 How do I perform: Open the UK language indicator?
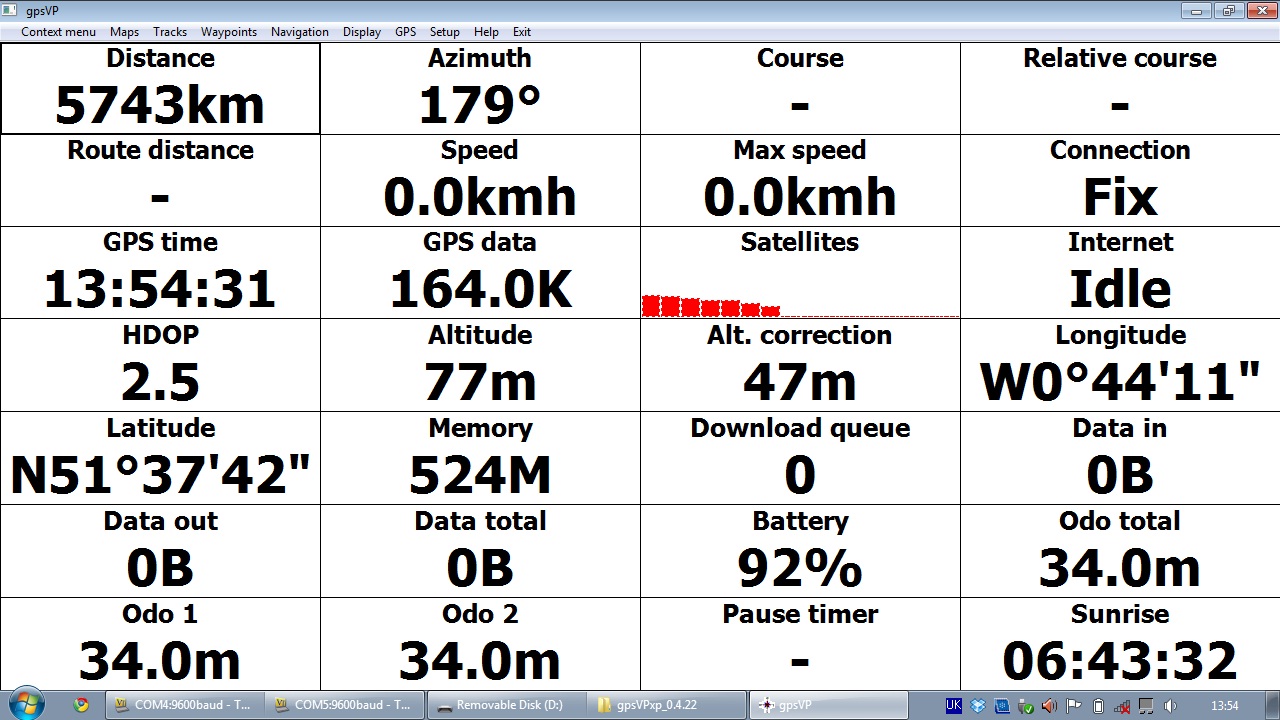pyautogui.click(x=953, y=706)
